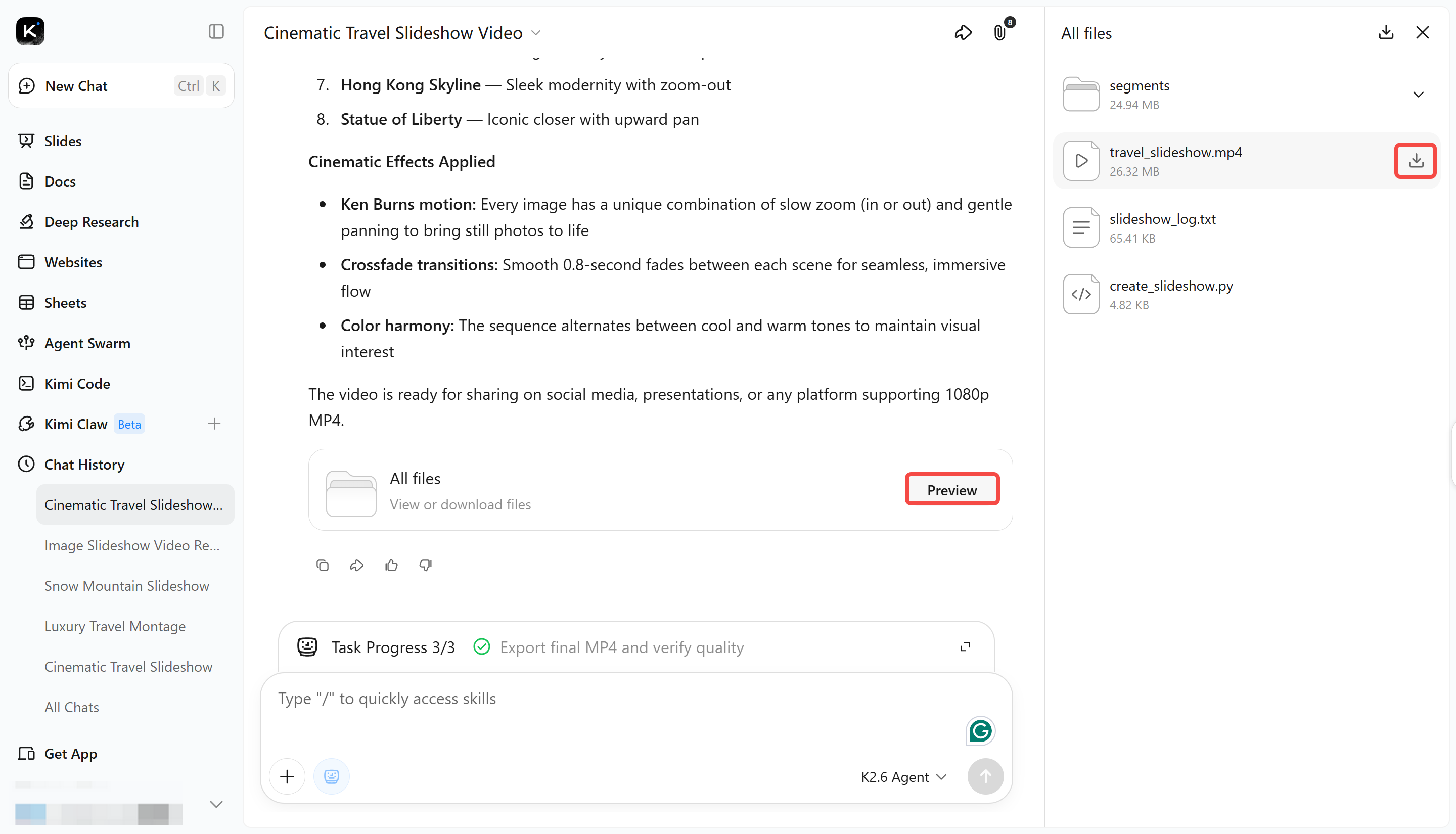Open Kimi Code
1456x834 pixels.
(x=77, y=384)
